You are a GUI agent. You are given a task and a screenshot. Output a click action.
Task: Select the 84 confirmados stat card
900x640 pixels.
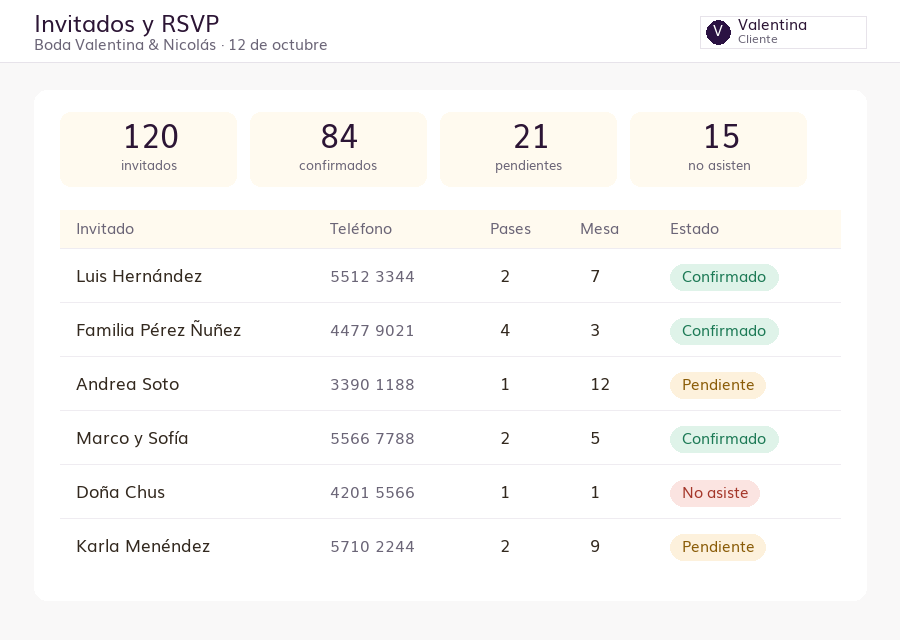point(339,149)
